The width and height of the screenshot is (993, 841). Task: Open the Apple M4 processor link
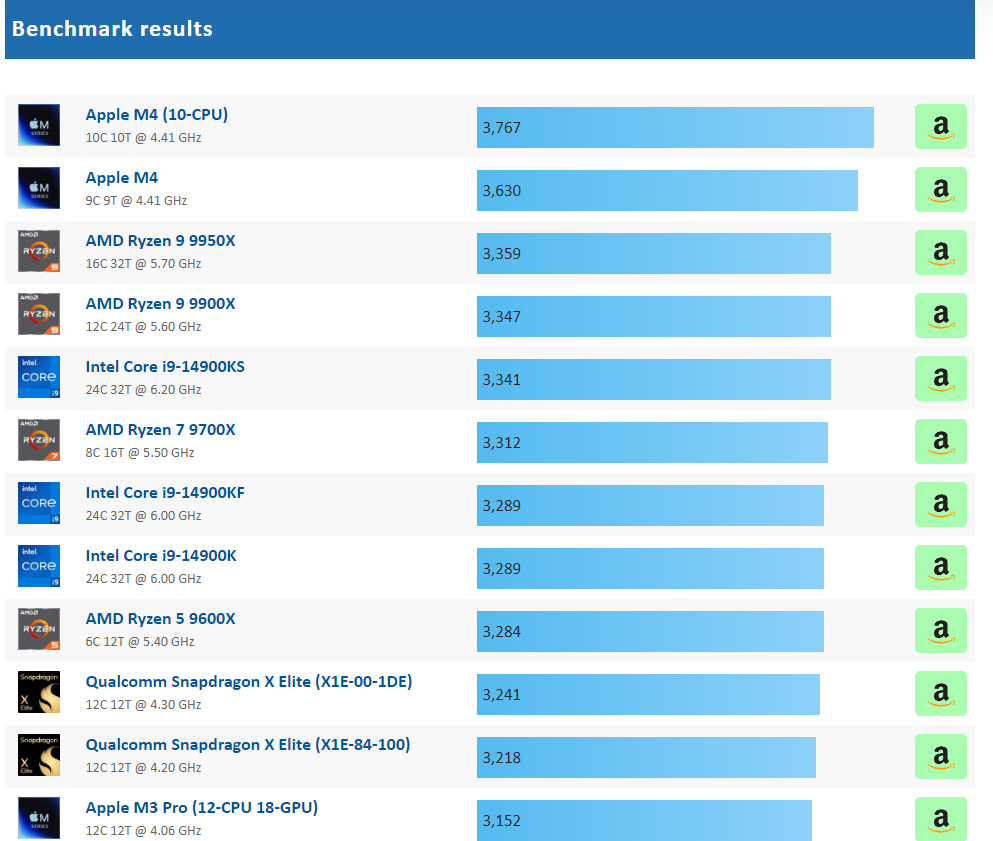(122, 178)
